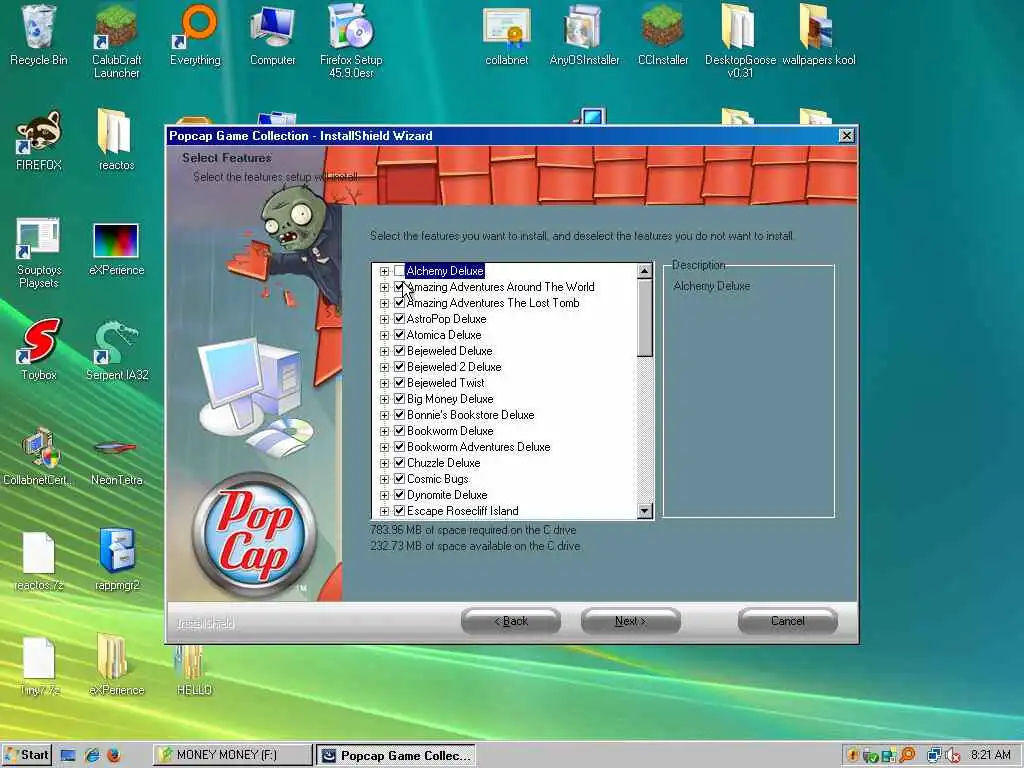The width and height of the screenshot is (1024, 768).
Task: Expand the Alchemy Deluxe tree node
Action: click(384, 271)
